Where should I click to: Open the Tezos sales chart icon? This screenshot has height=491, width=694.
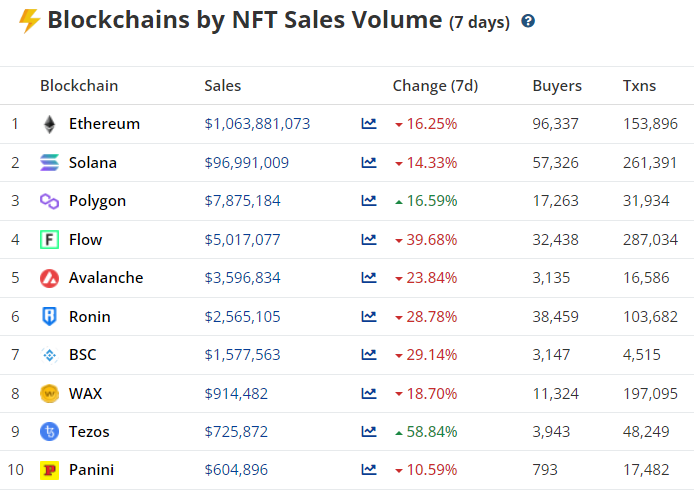tap(369, 432)
